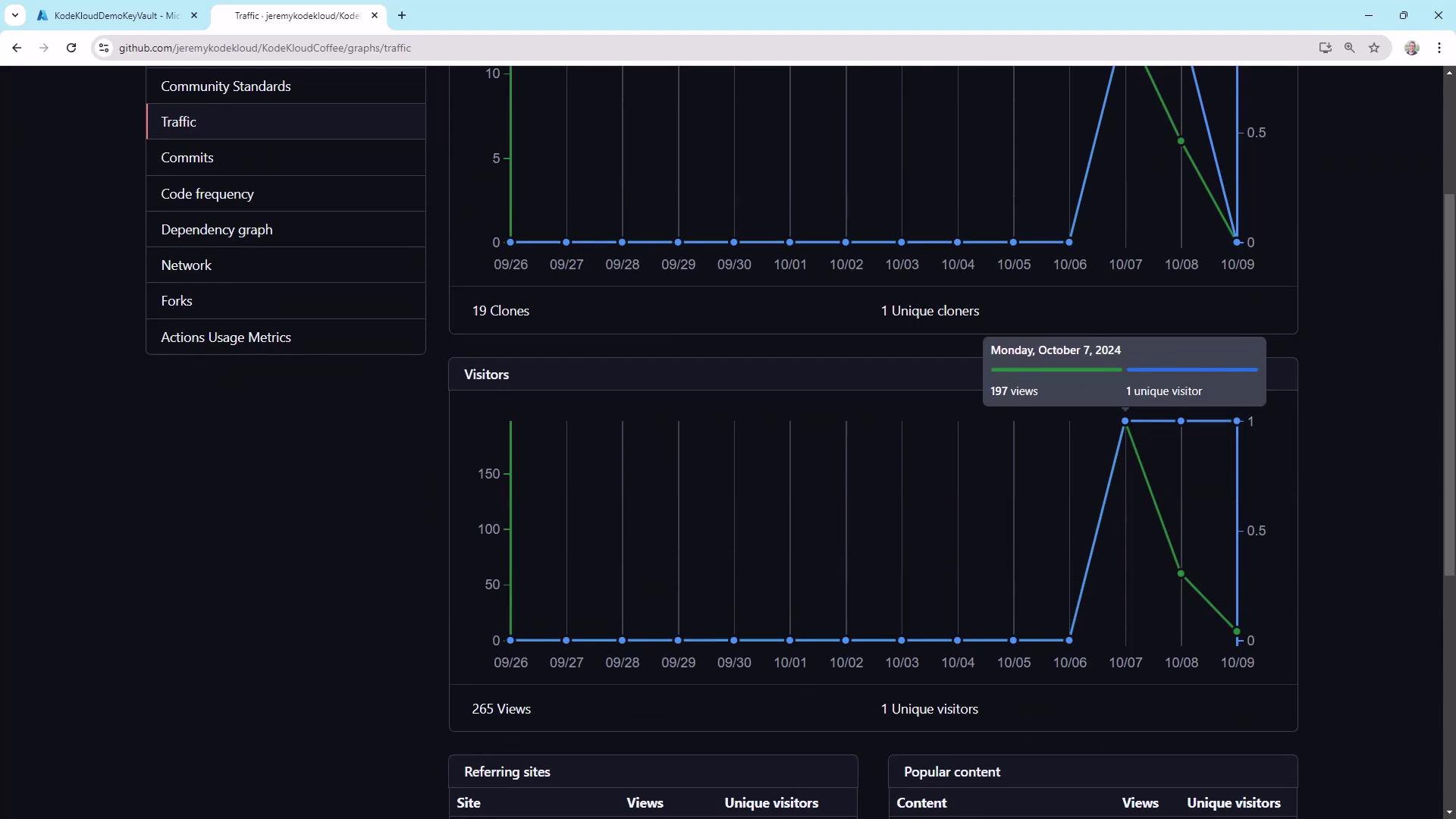Click the install app icon in address bar

tap(1325, 48)
